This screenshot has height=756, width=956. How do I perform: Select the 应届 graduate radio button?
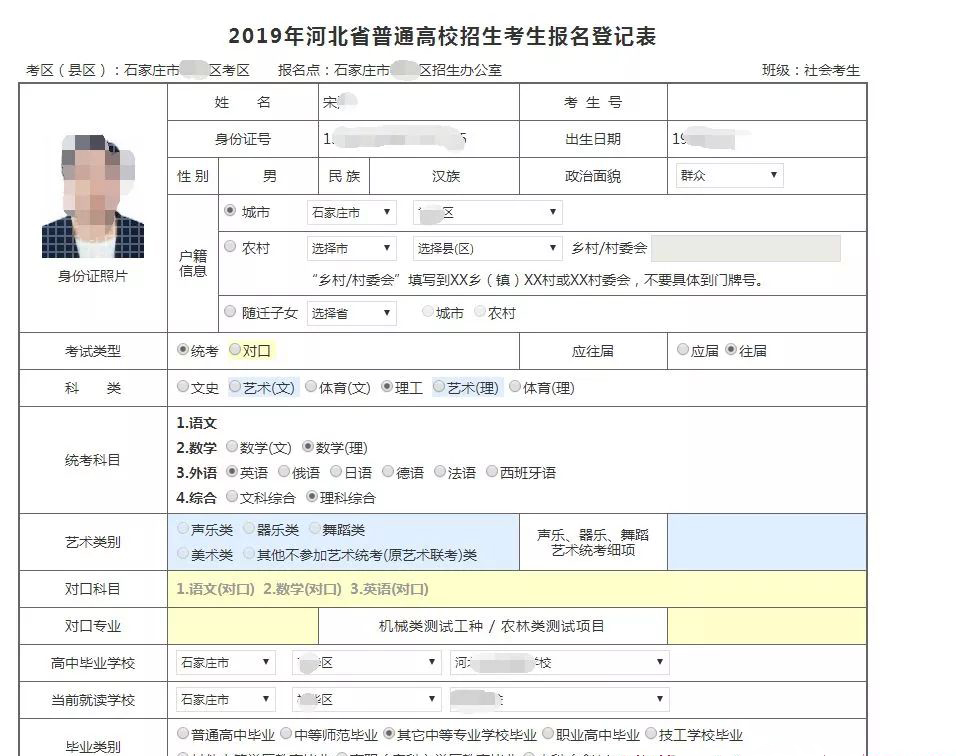pos(683,350)
